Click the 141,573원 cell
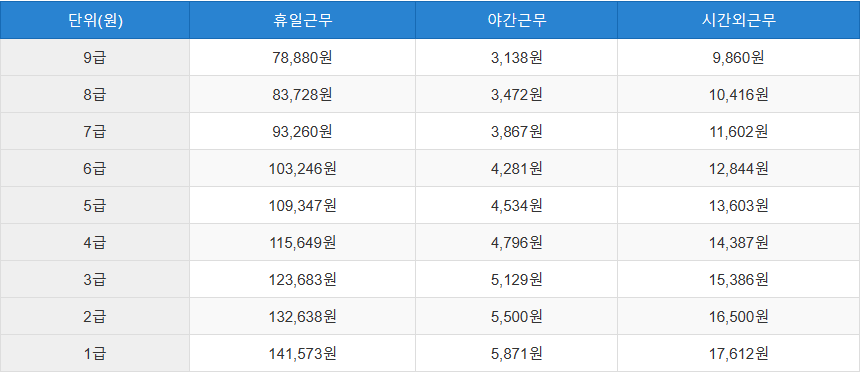This screenshot has width=862, height=375. click(302, 353)
